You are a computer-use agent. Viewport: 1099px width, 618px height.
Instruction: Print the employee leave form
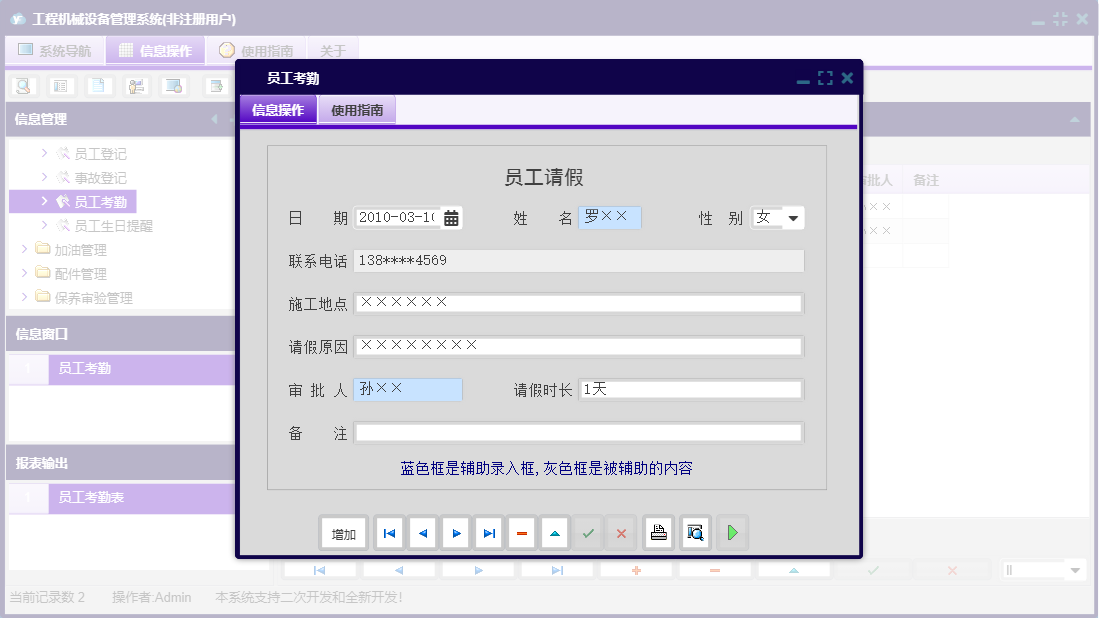click(658, 532)
